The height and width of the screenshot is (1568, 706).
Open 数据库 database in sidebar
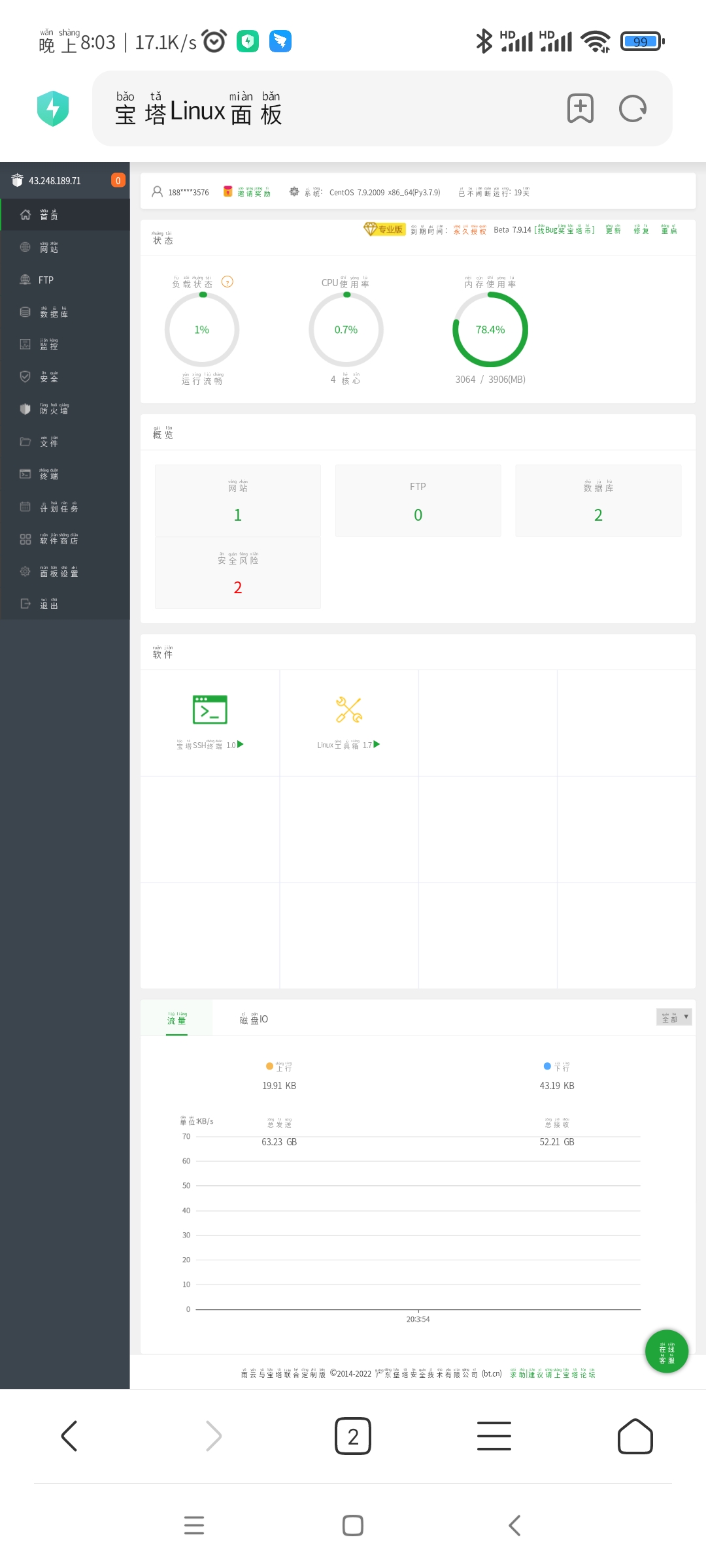pos(65,312)
